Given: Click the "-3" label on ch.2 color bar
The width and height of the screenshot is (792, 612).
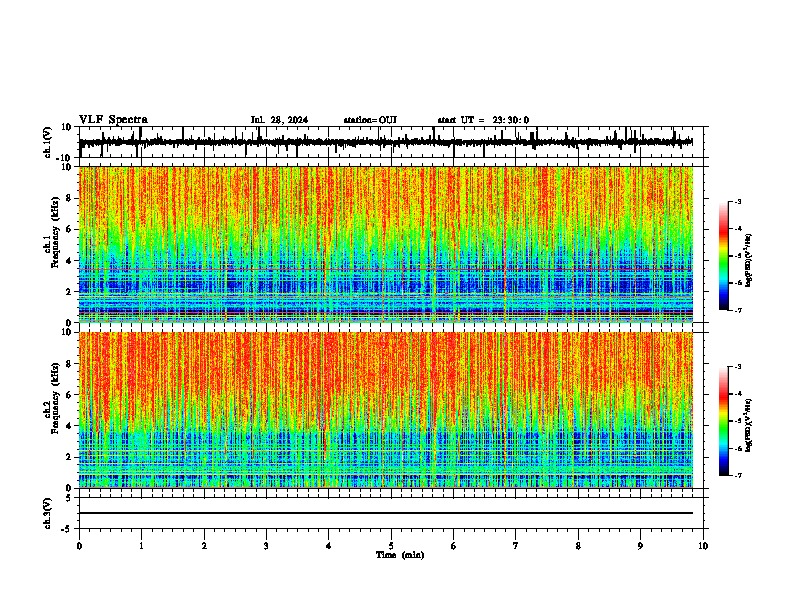Looking at the screenshot, I should click(738, 367).
